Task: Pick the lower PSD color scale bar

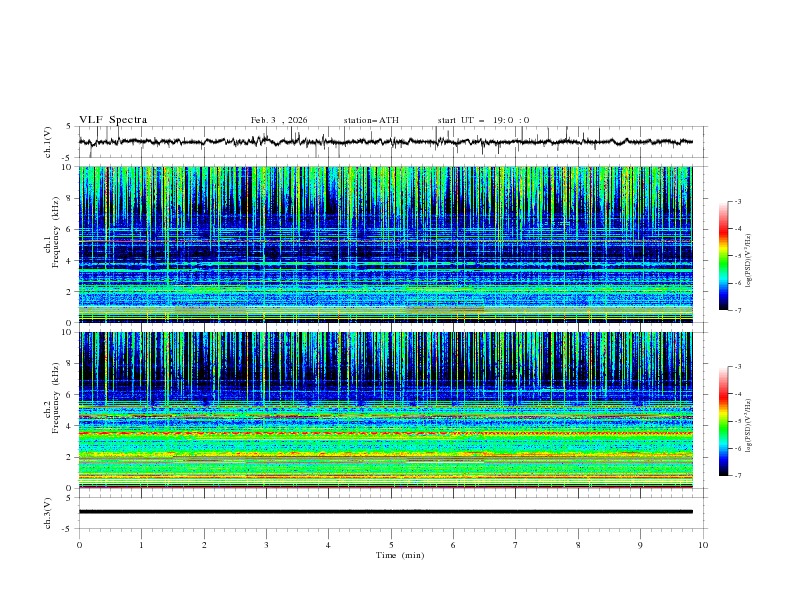Action: (723, 421)
